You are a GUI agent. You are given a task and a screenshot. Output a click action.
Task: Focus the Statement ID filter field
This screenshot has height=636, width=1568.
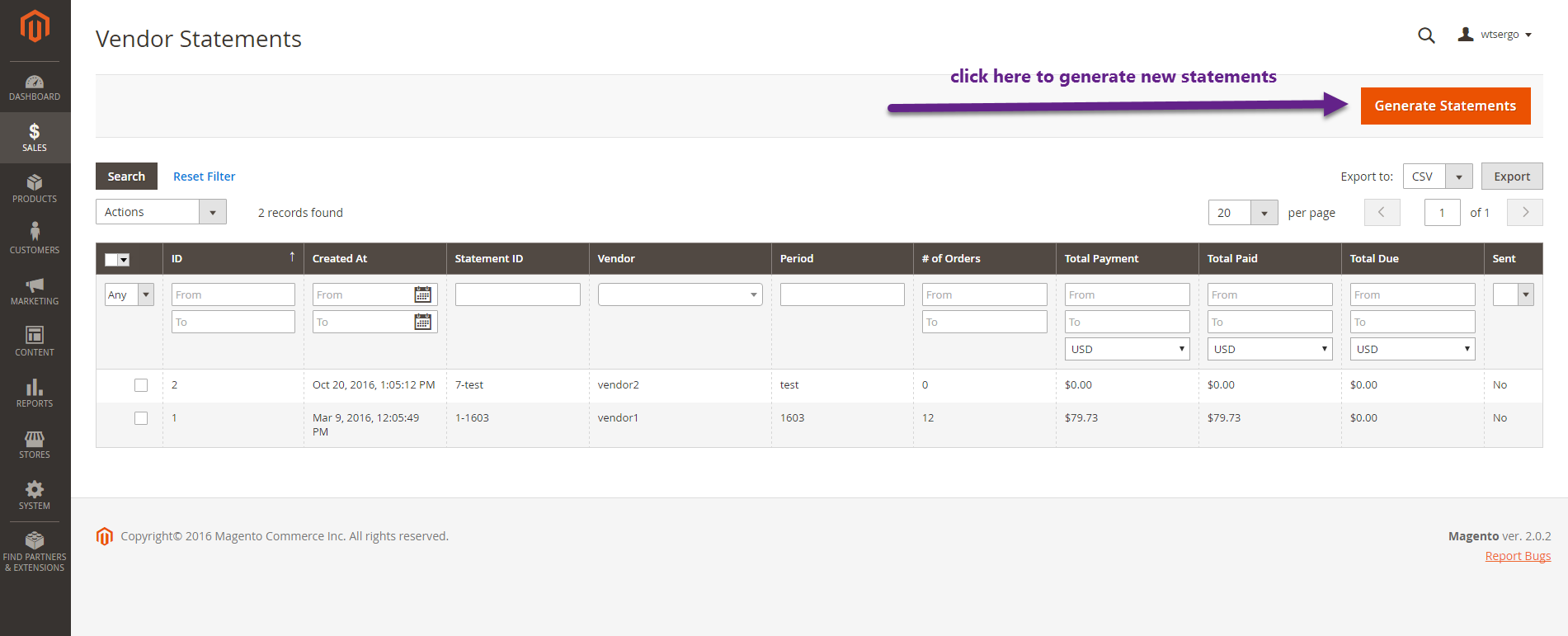coord(518,294)
